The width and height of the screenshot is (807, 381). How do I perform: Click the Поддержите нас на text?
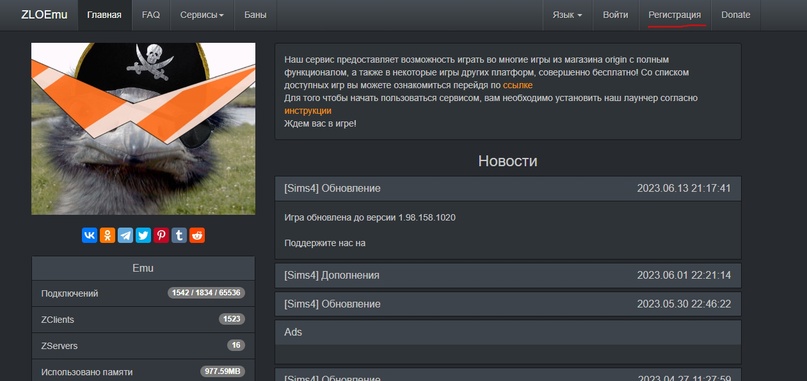pyautogui.click(x=325, y=243)
